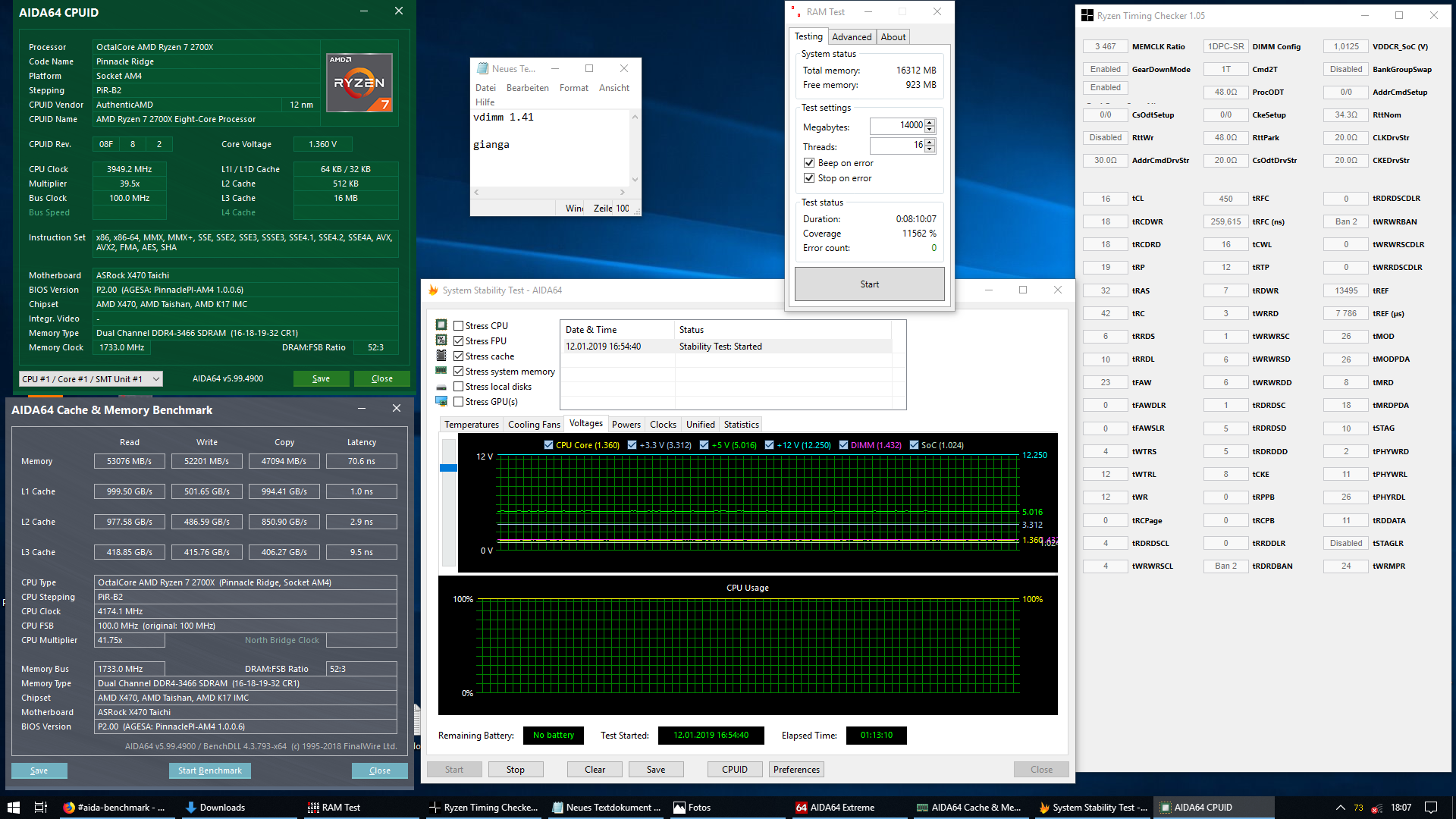Open the Advanced tab in RAM Test
Screen dimensions: 1456x819
point(851,37)
